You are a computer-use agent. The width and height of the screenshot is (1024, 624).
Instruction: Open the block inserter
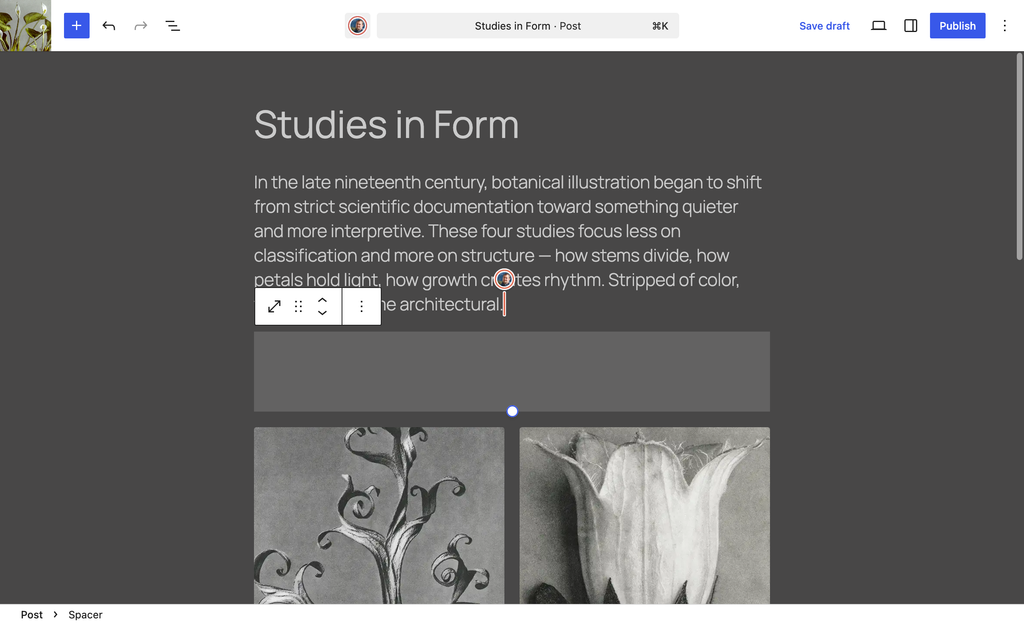click(x=76, y=25)
